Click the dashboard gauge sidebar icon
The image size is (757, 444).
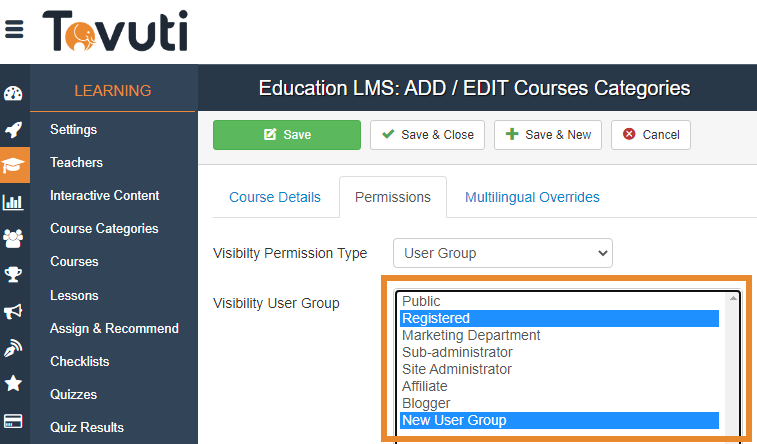click(x=14, y=94)
